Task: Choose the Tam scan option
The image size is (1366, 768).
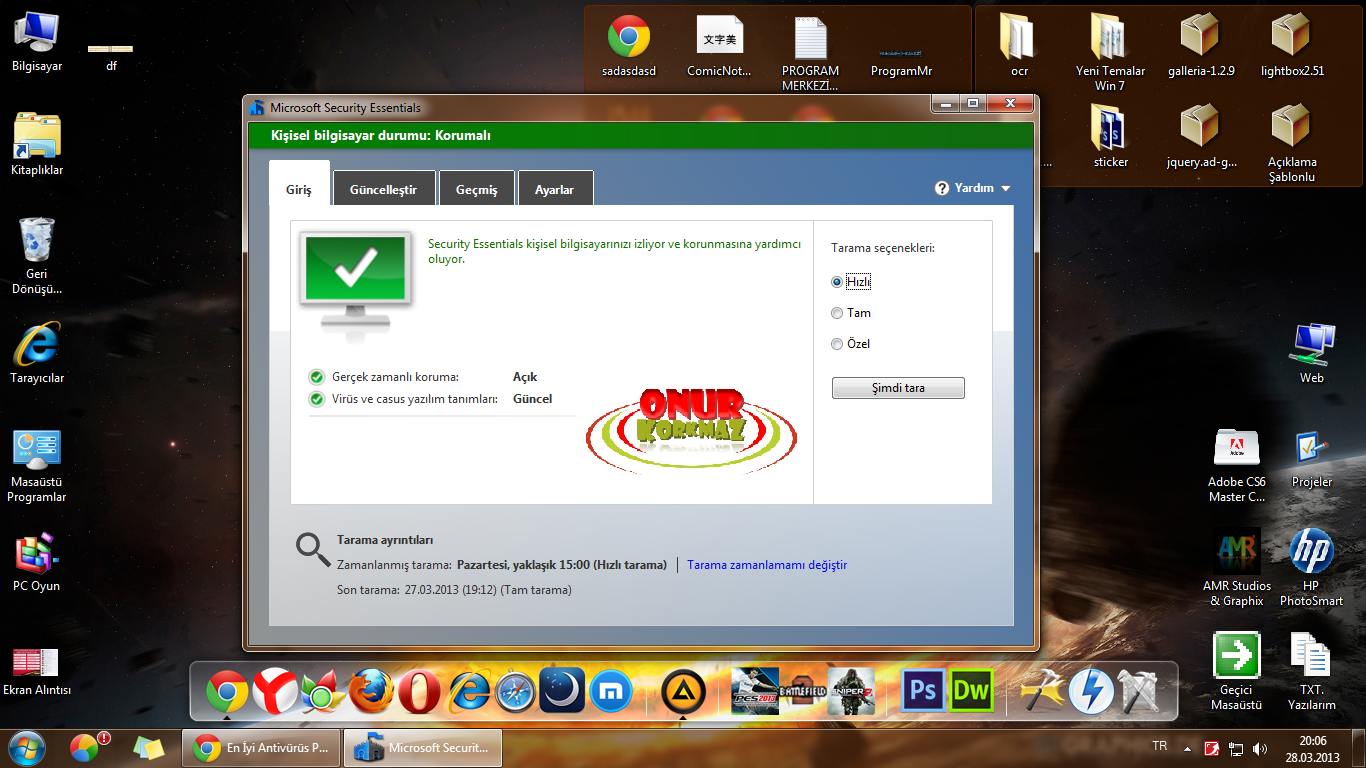Action: [837, 313]
